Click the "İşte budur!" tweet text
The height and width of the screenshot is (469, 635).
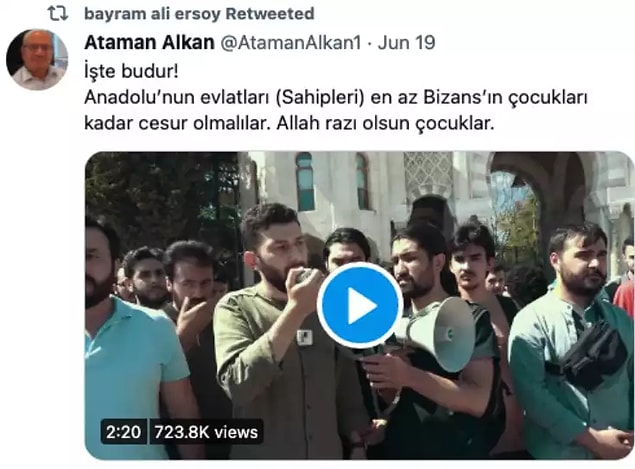pyautogui.click(x=131, y=72)
